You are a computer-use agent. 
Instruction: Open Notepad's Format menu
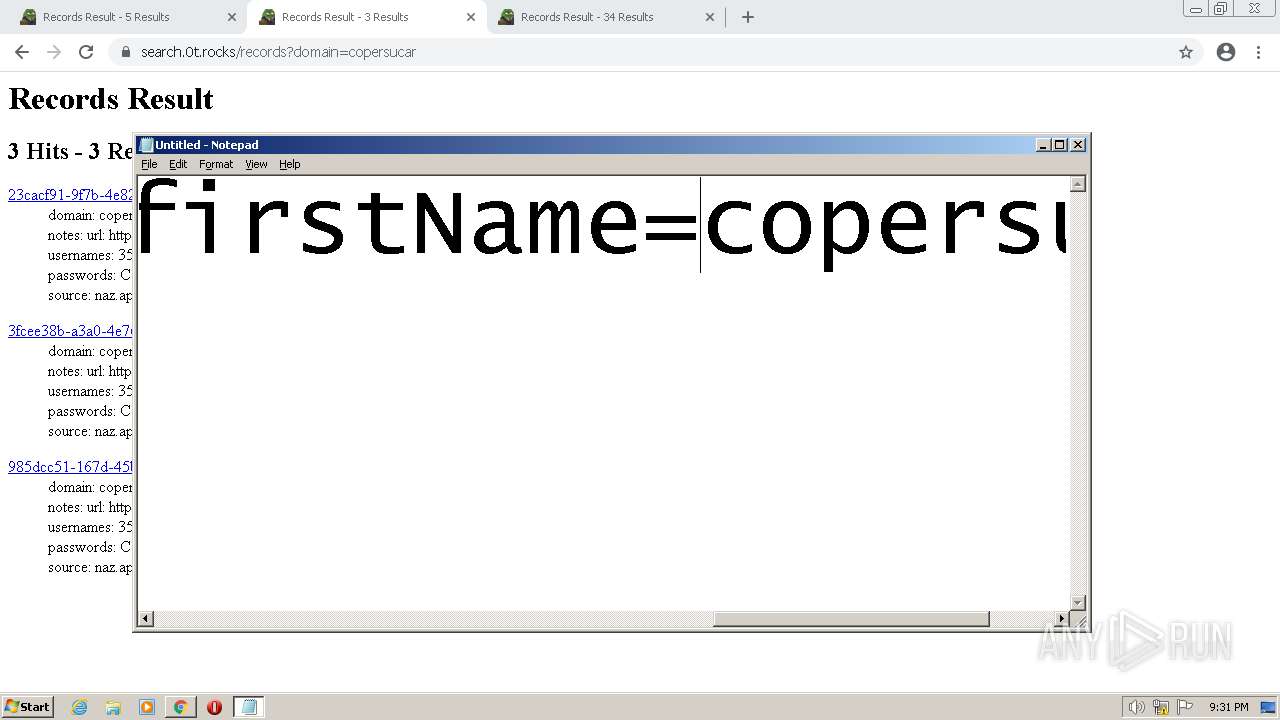click(216, 164)
